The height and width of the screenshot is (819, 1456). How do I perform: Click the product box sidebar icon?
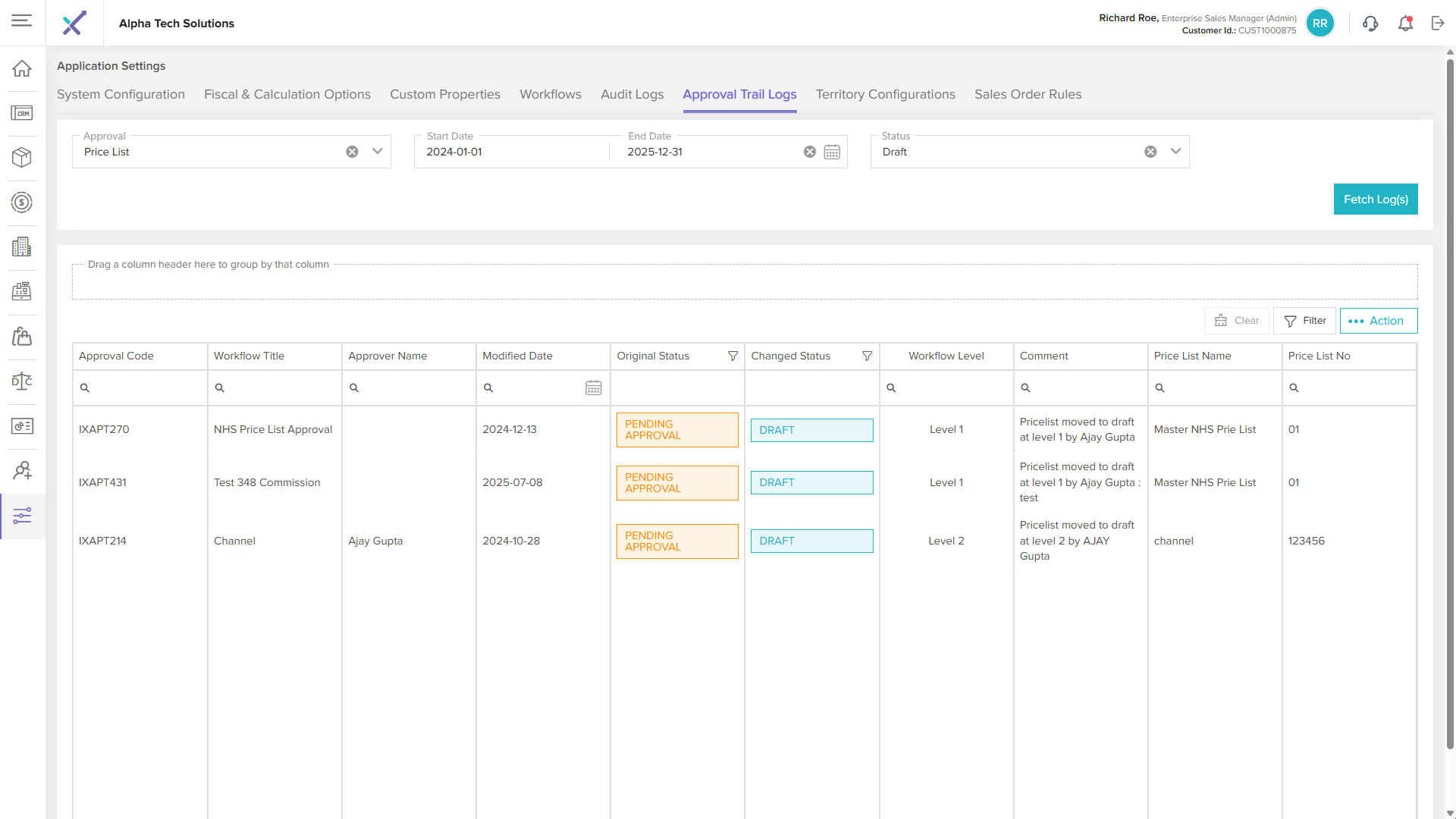pos(22,157)
